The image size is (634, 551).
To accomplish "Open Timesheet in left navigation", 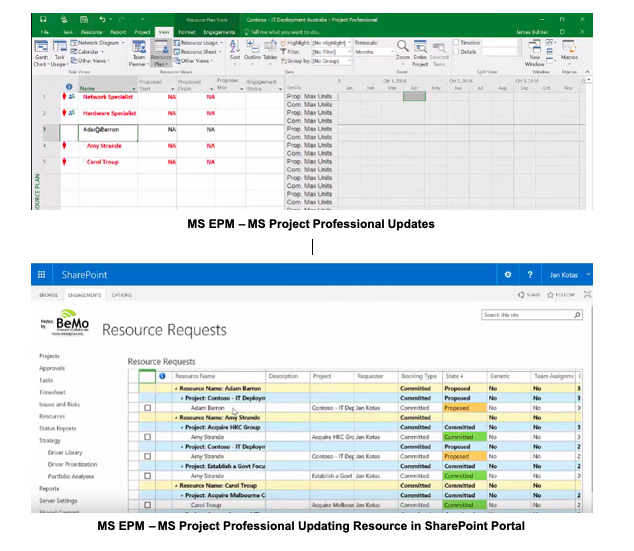I will point(52,392).
